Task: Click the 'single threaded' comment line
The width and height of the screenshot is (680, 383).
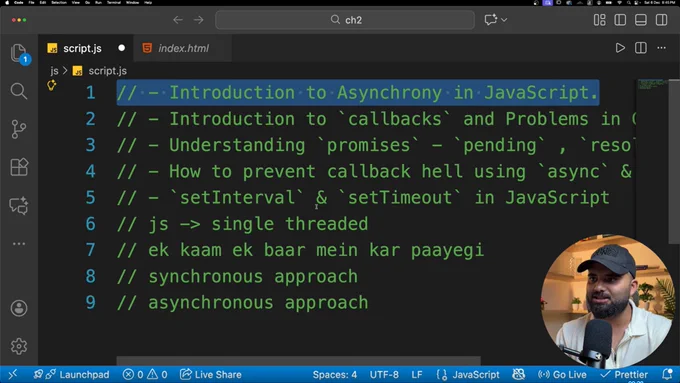Action: [242, 224]
